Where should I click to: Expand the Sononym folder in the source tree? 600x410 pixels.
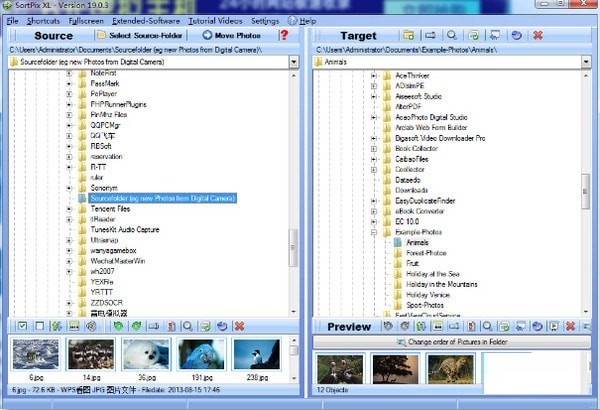coord(69,188)
